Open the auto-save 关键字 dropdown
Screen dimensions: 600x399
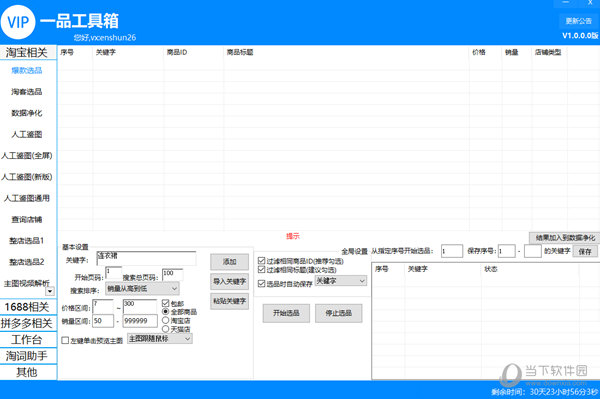click(x=341, y=281)
